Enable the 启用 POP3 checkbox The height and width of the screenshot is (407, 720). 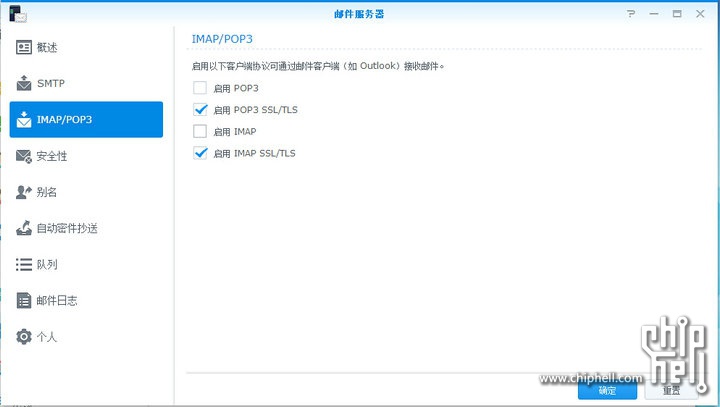(200, 88)
